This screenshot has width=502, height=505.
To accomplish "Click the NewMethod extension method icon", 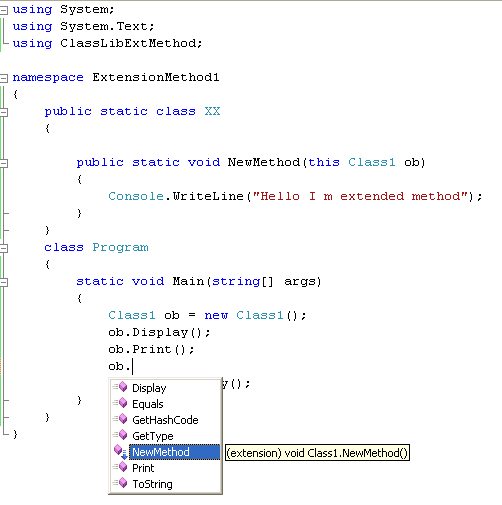I will click(120, 451).
